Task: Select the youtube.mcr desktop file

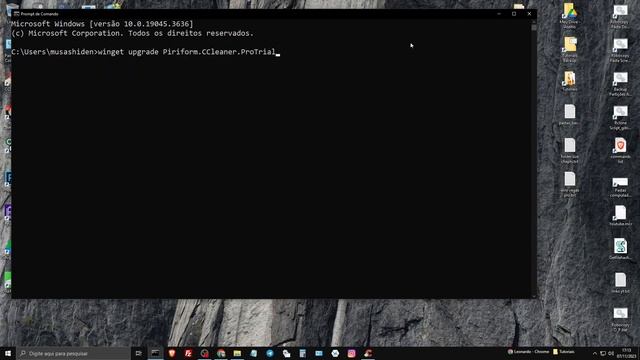Action: point(620,216)
